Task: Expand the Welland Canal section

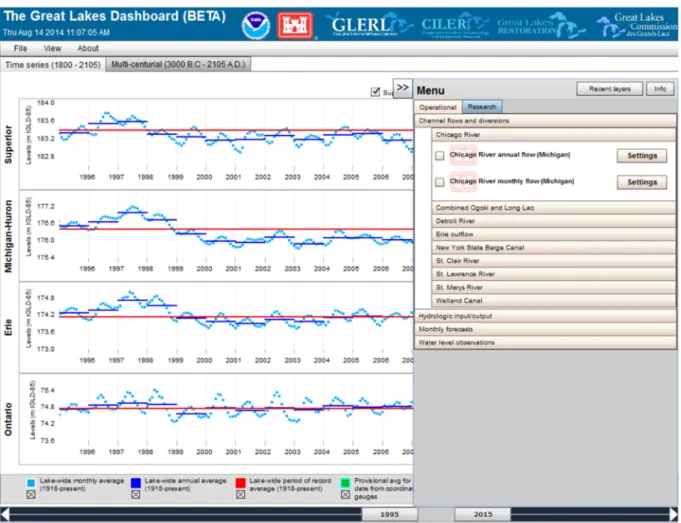Action: [x=554, y=301]
